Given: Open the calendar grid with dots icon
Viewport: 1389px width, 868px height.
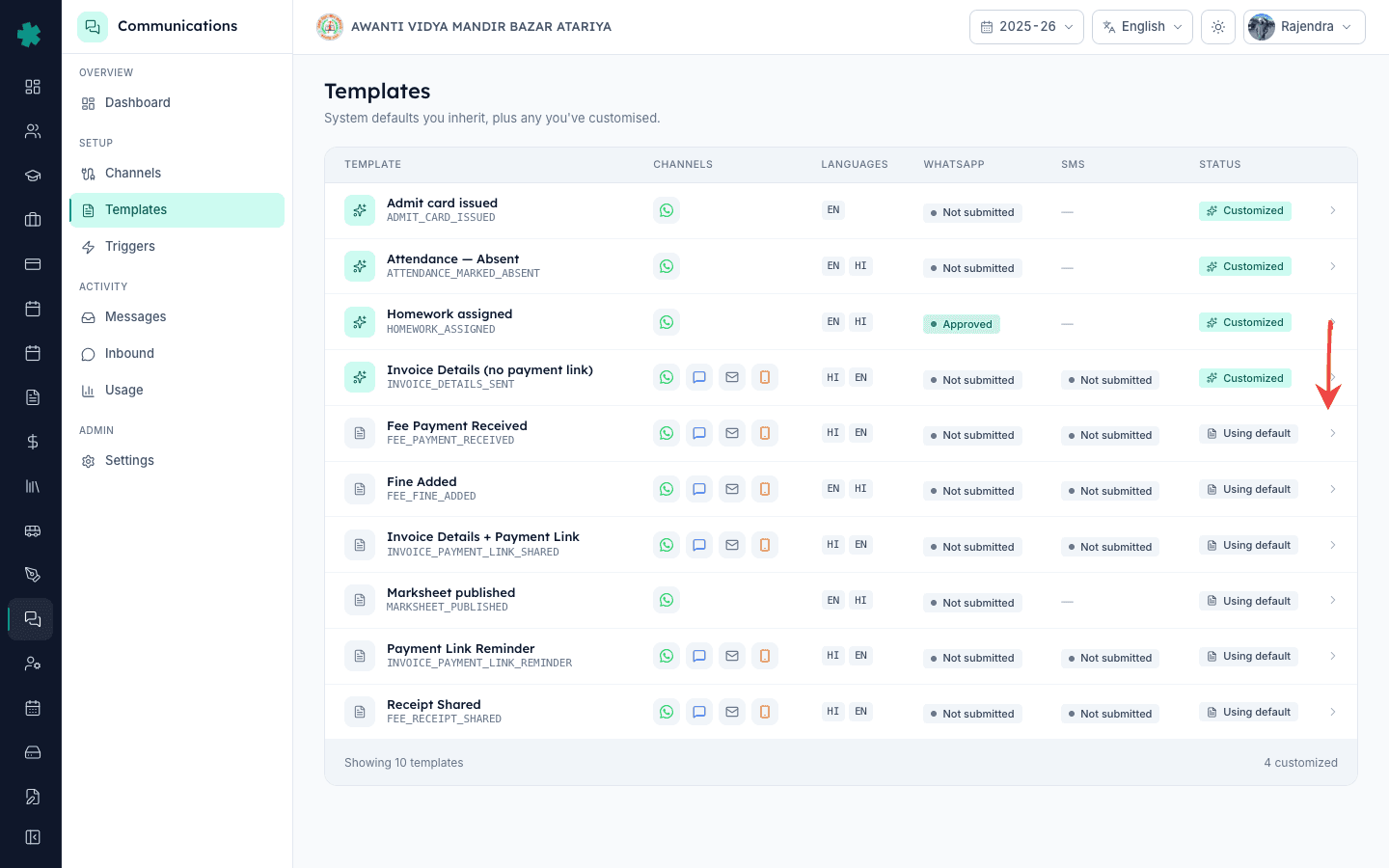Looking at the screenshot, I should [x=33, y=708].
